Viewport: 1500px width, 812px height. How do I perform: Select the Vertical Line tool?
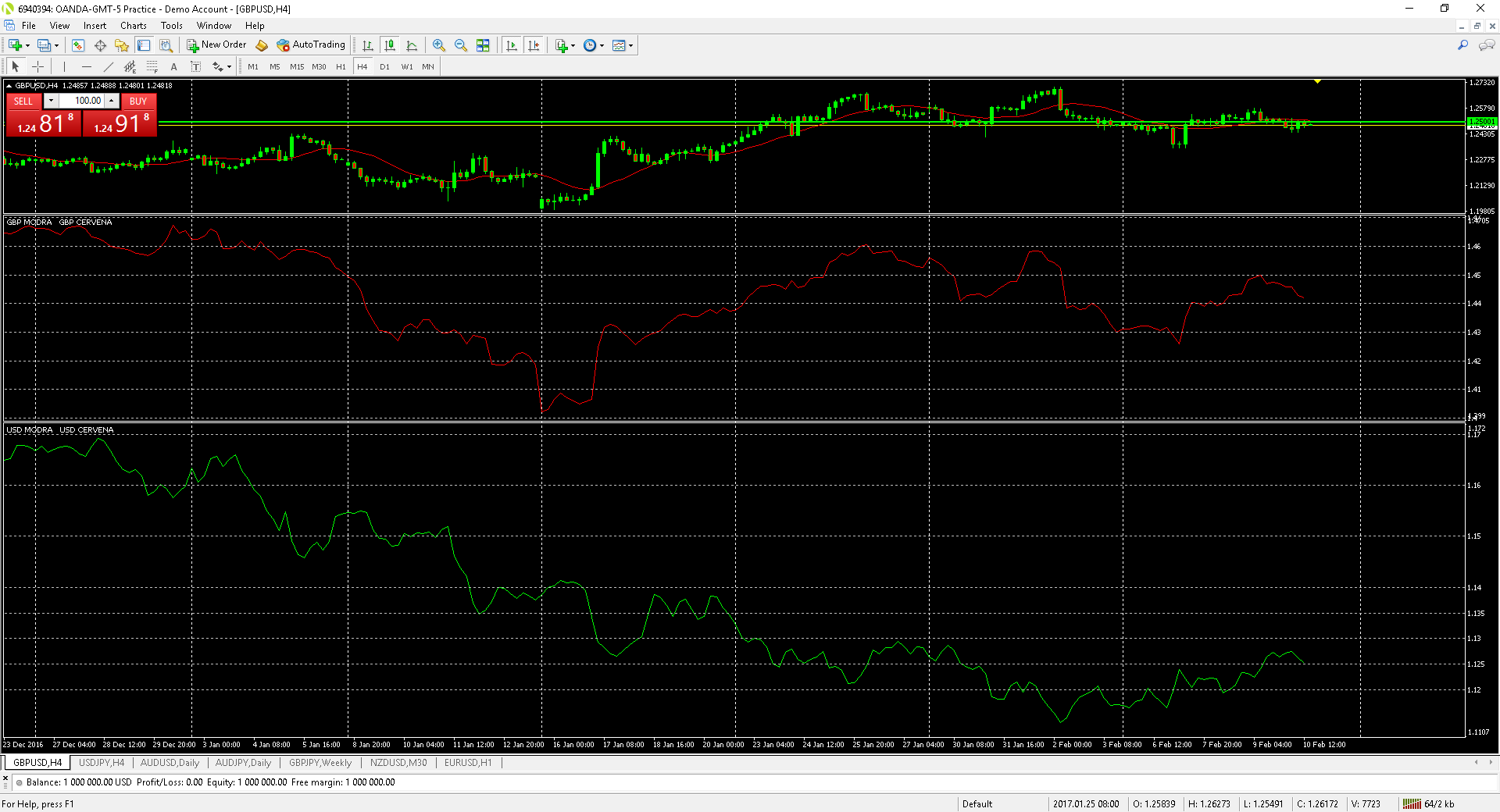[65, 66]
